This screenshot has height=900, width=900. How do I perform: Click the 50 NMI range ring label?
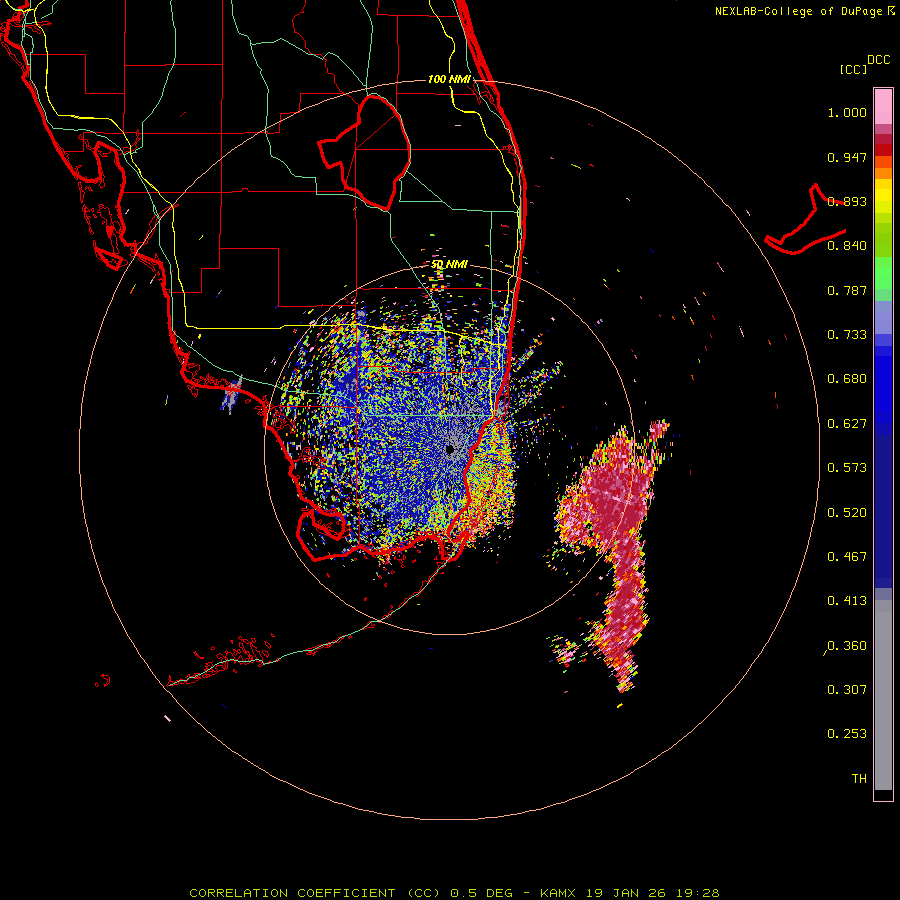point(449,265)
